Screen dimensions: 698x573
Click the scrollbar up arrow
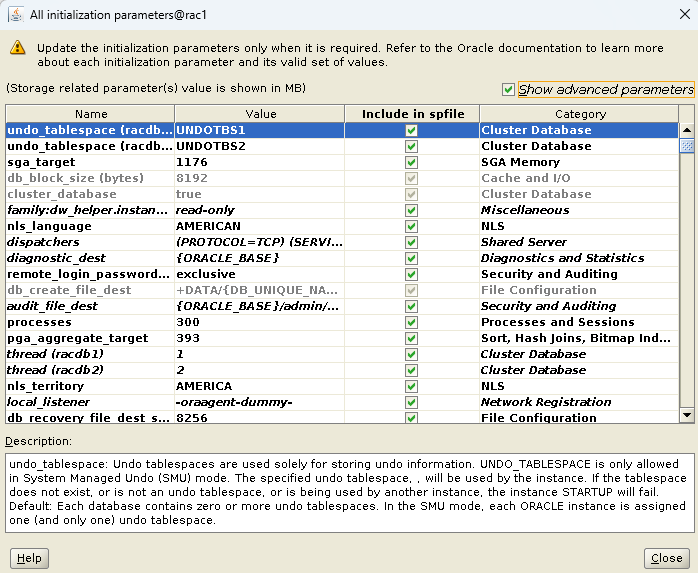(x=687, y=130)
